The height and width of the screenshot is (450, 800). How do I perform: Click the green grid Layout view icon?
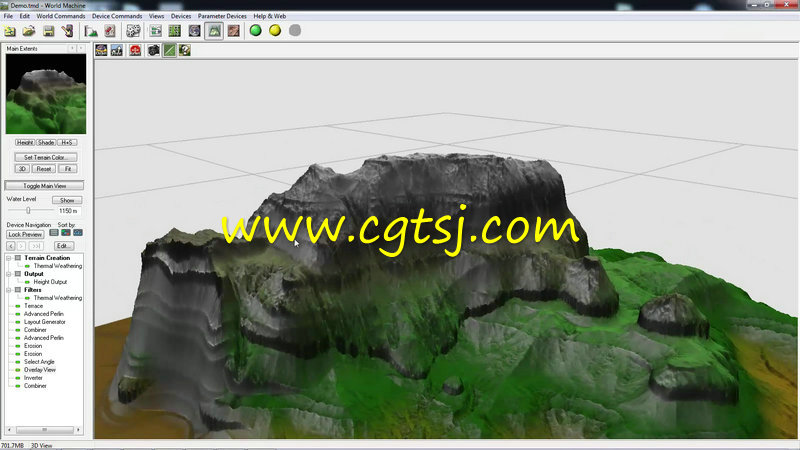(x=175, y=31)
